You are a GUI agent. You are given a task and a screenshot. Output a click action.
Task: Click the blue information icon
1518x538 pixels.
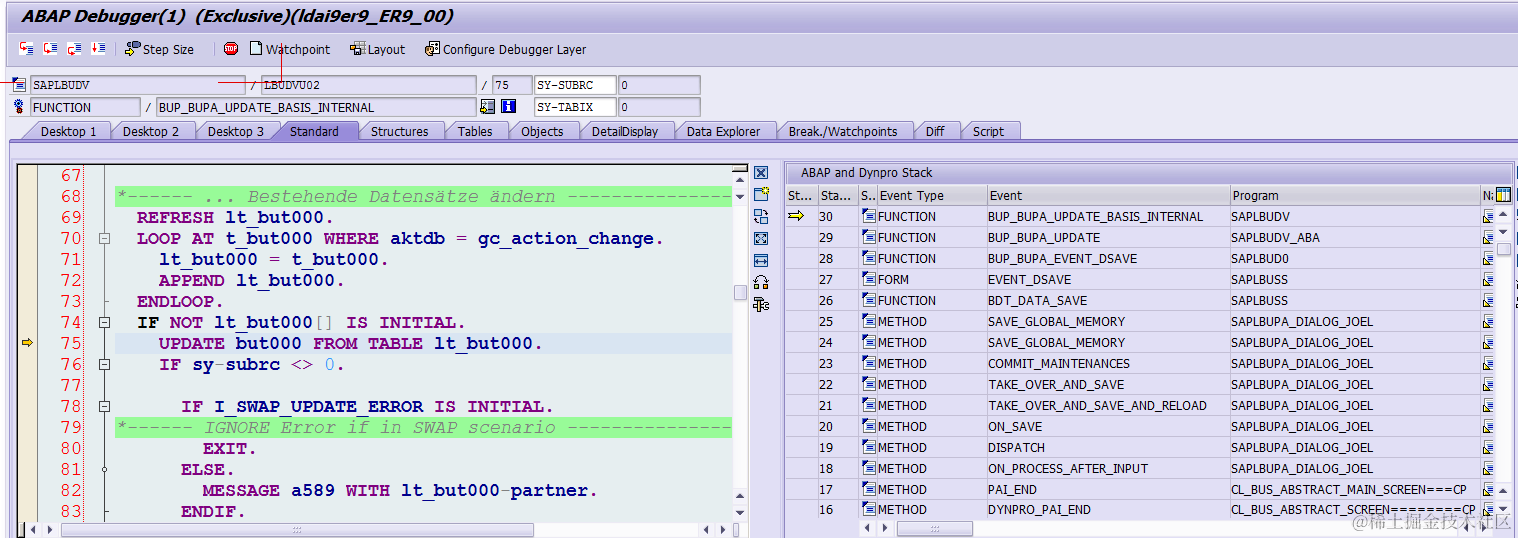tap(508, 107)
